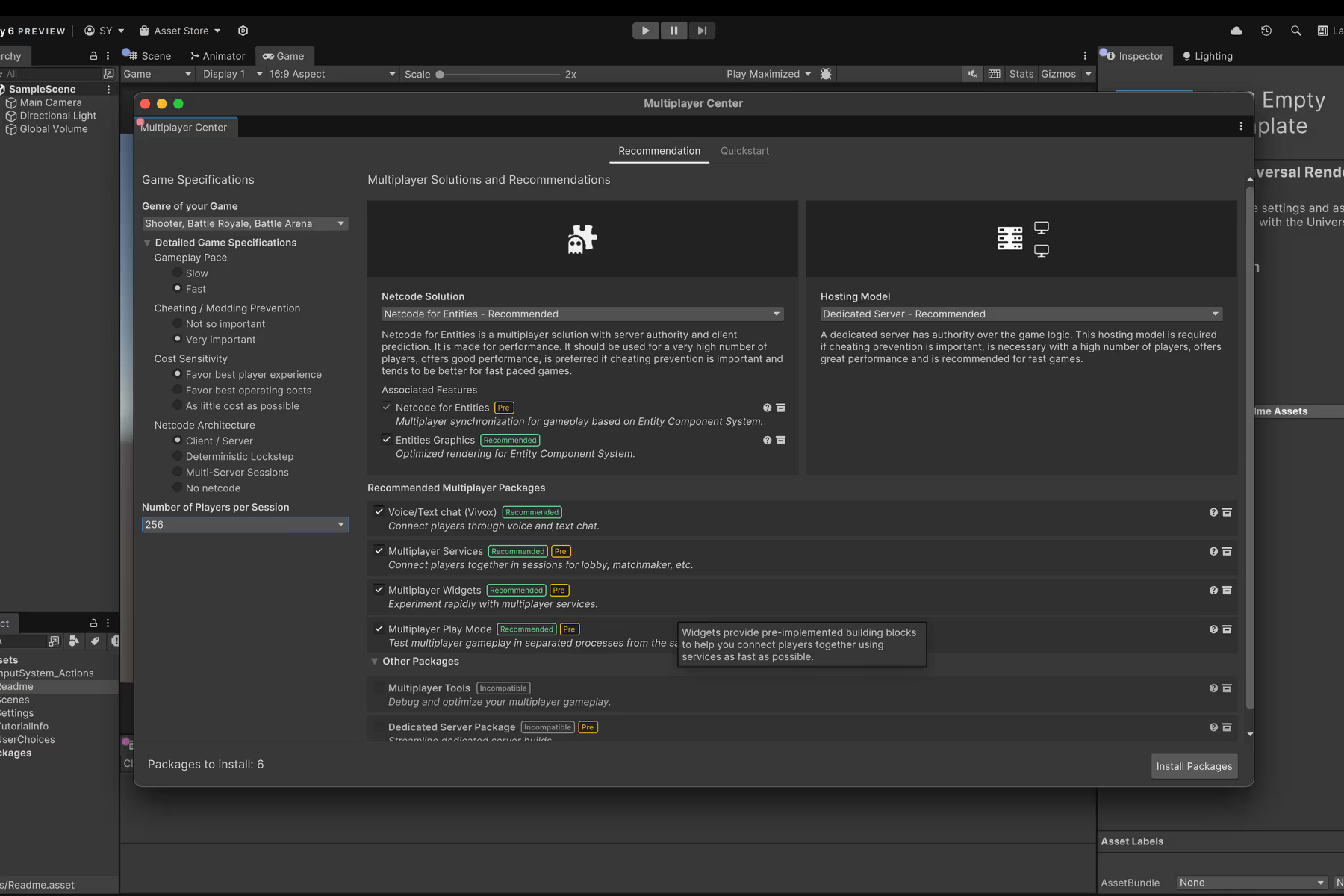1344x896 pixels.
Task: Open package info for Multiplayer Widgets
Action: pos(1227,590)
